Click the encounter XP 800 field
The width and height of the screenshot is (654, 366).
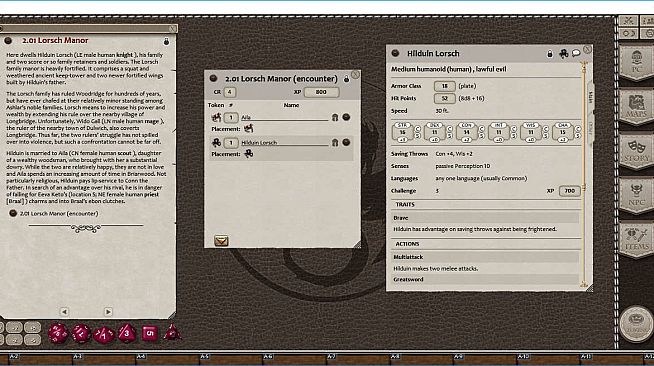point(321,92)
